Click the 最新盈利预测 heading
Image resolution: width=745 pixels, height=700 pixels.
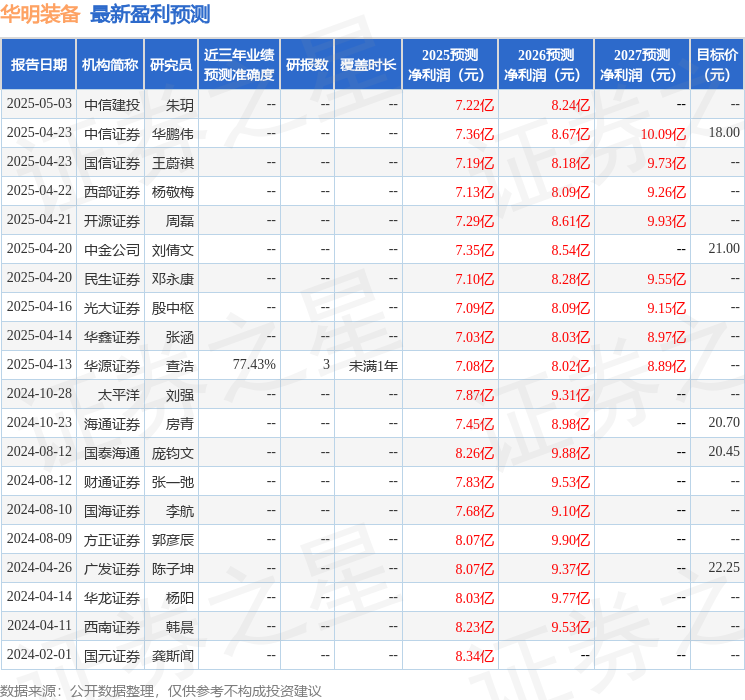click(x=150, y=14)
